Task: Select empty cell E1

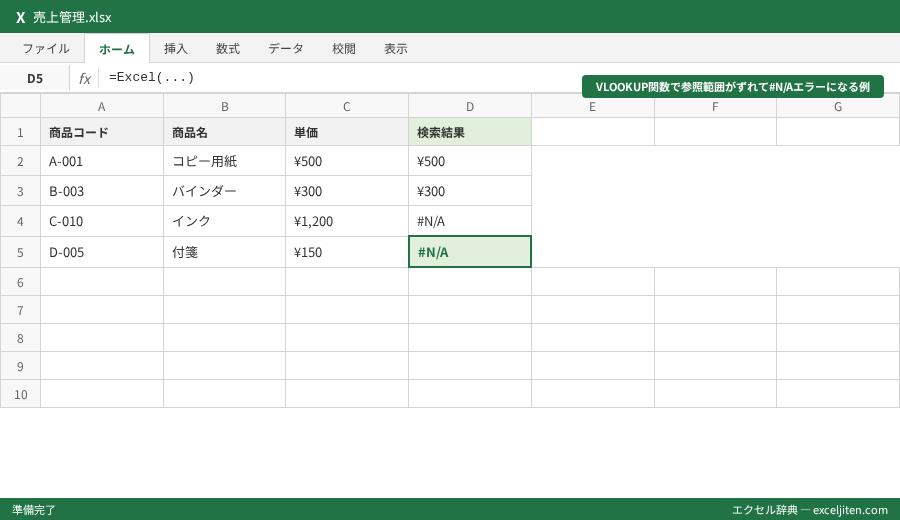Action: tap(593, 132)
